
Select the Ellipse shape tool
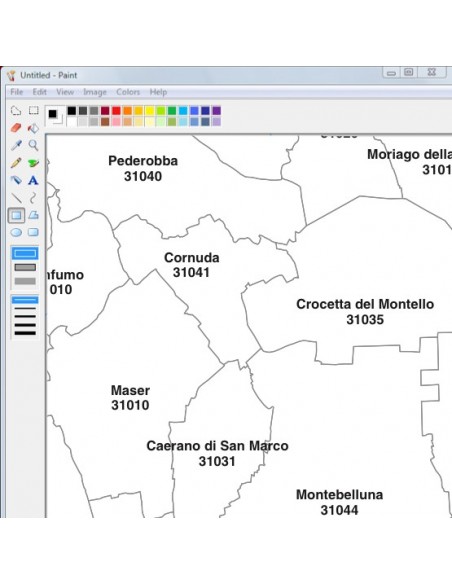pos(16,232)
